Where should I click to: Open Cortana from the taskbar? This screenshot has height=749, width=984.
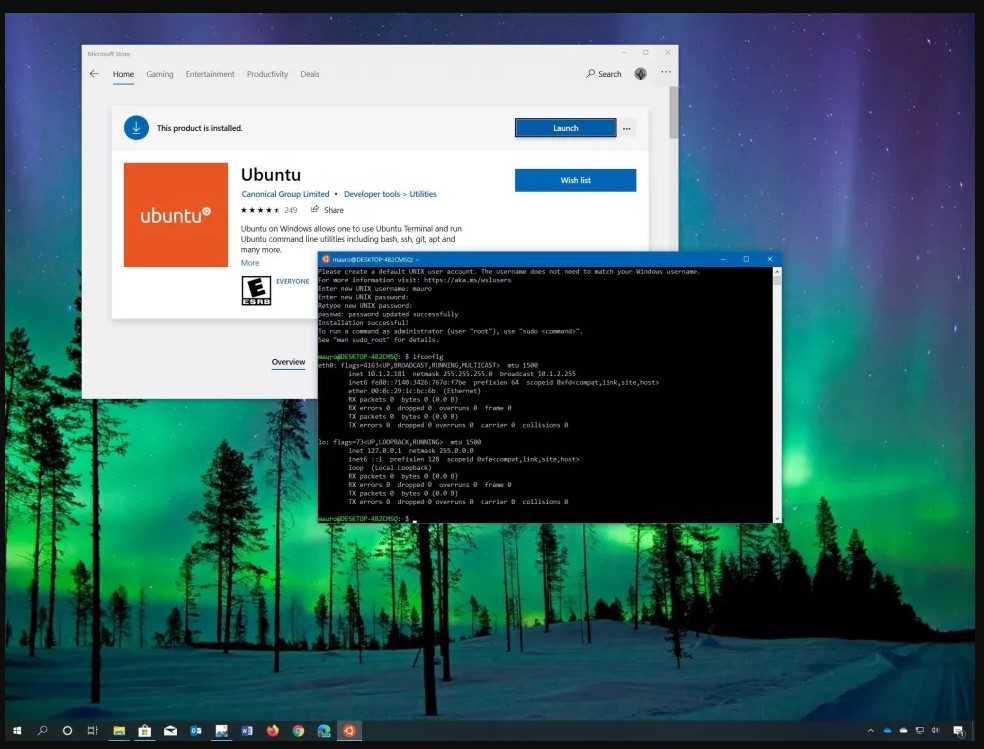coord(67,731)
